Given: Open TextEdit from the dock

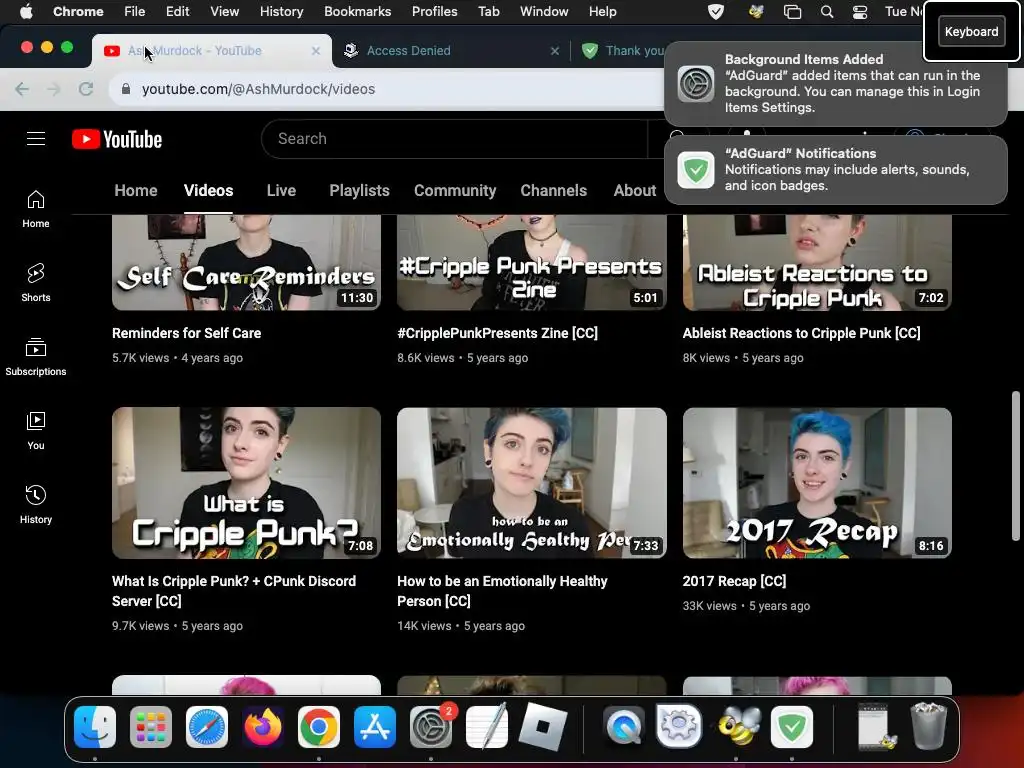Looking at the screenshot, I should pos(487,727).
